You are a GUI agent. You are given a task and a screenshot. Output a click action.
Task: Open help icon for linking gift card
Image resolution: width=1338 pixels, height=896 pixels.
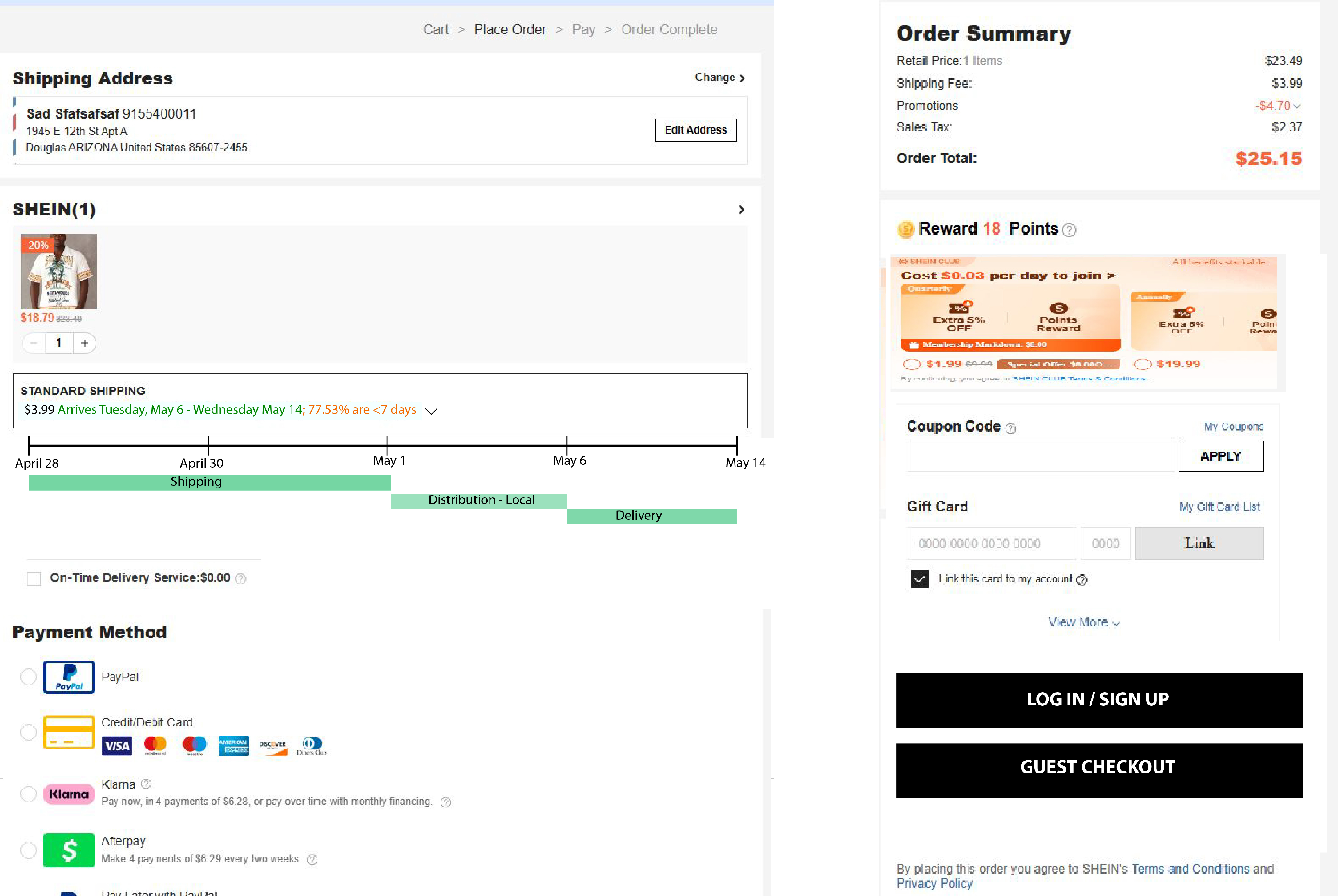[1081, 579]
